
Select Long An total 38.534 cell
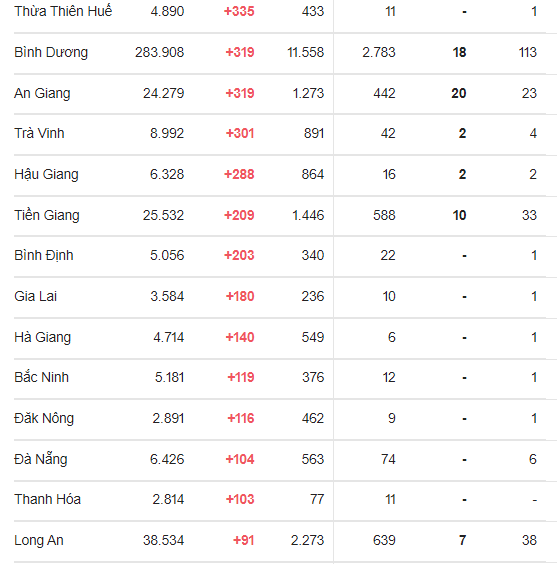[x=163, y=540]
